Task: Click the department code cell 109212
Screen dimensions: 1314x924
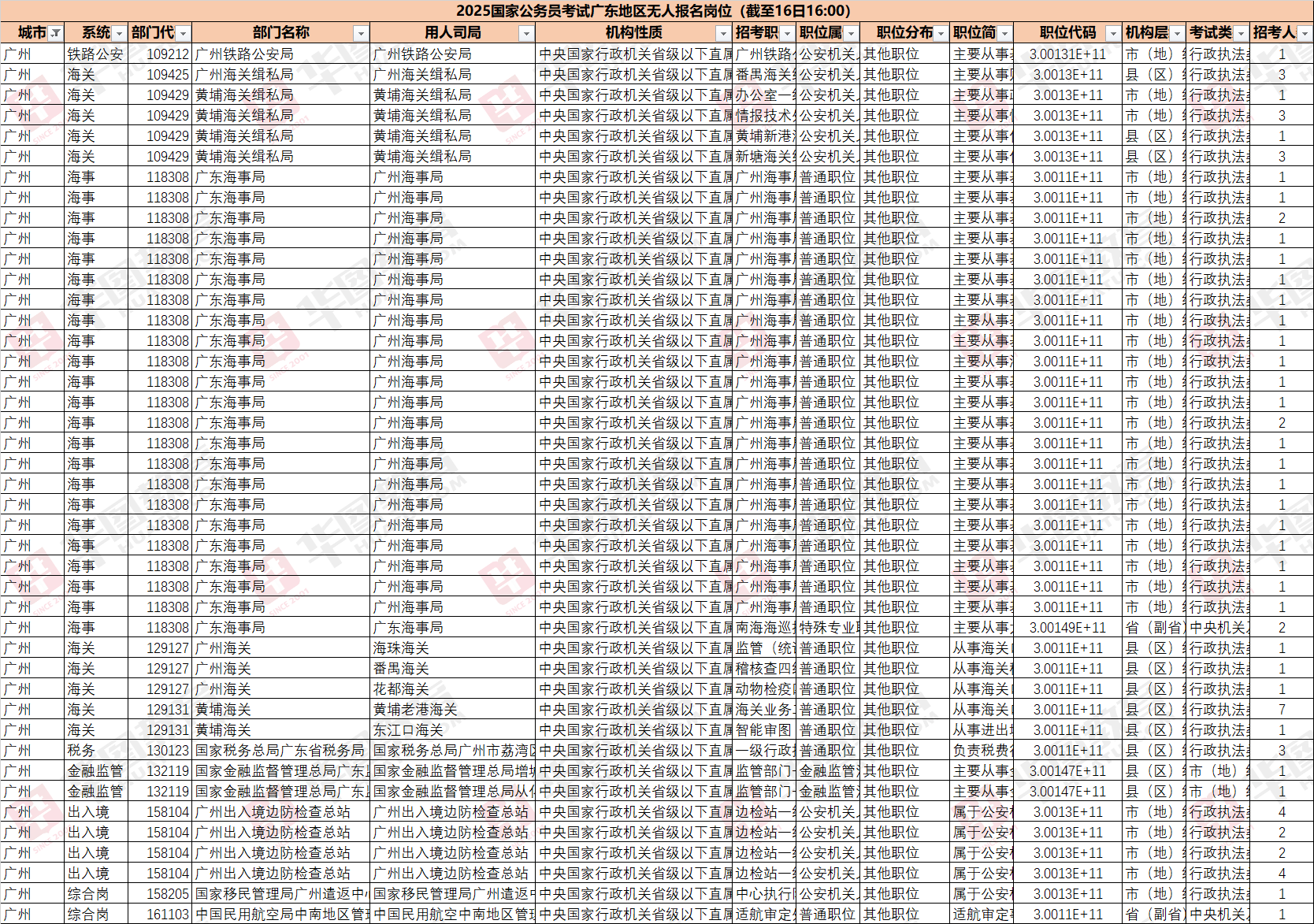Action: [160, 54]
